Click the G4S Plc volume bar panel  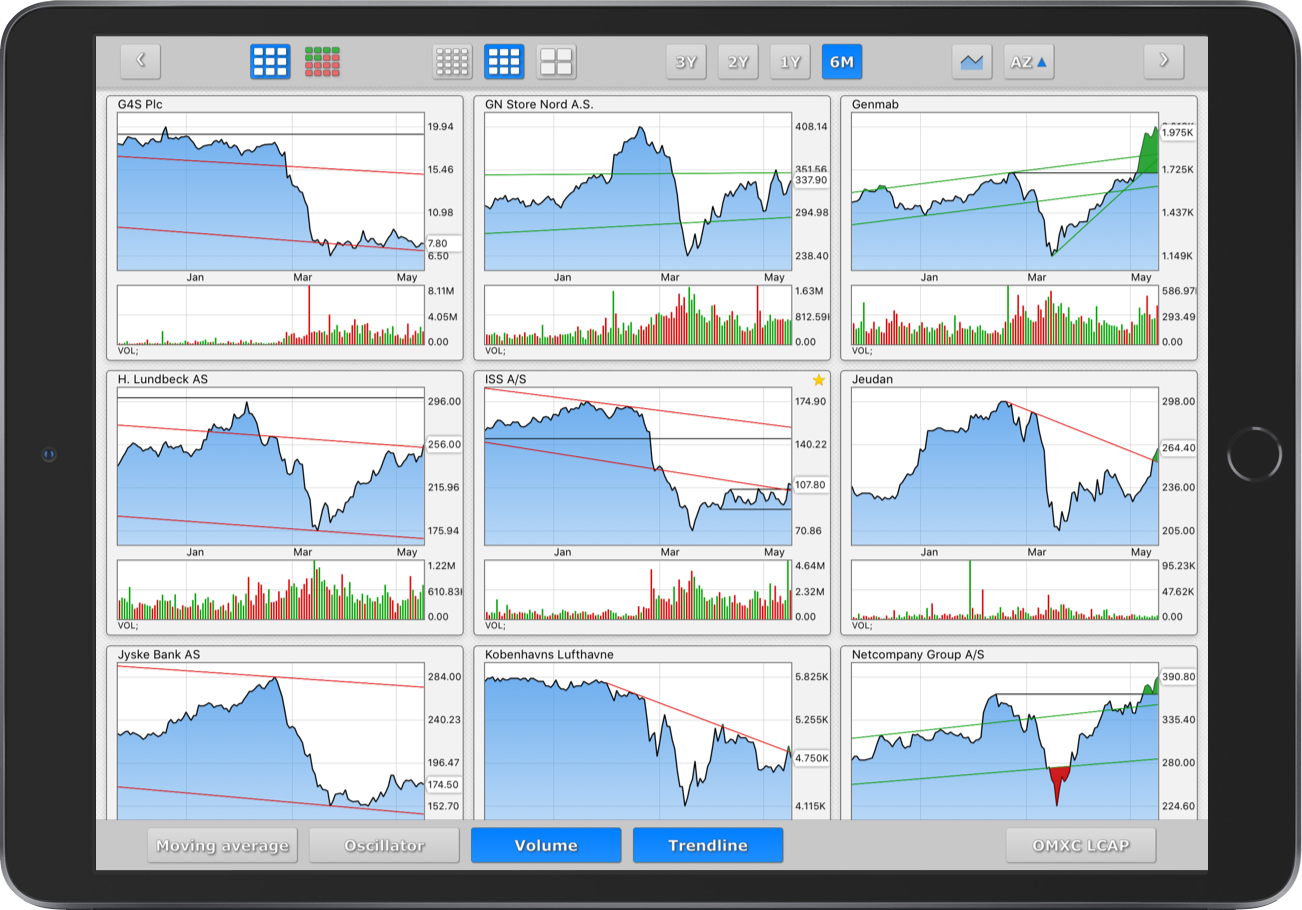click(x=271, y=316)
